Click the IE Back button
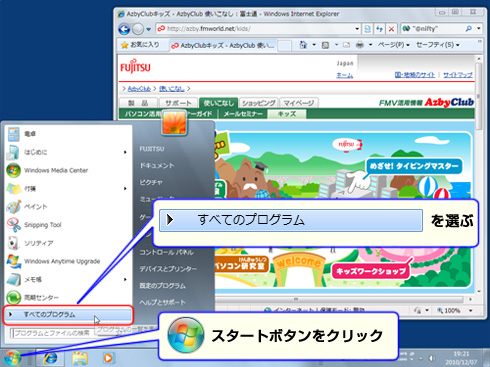The image size is (490, 367). [124, 29]
